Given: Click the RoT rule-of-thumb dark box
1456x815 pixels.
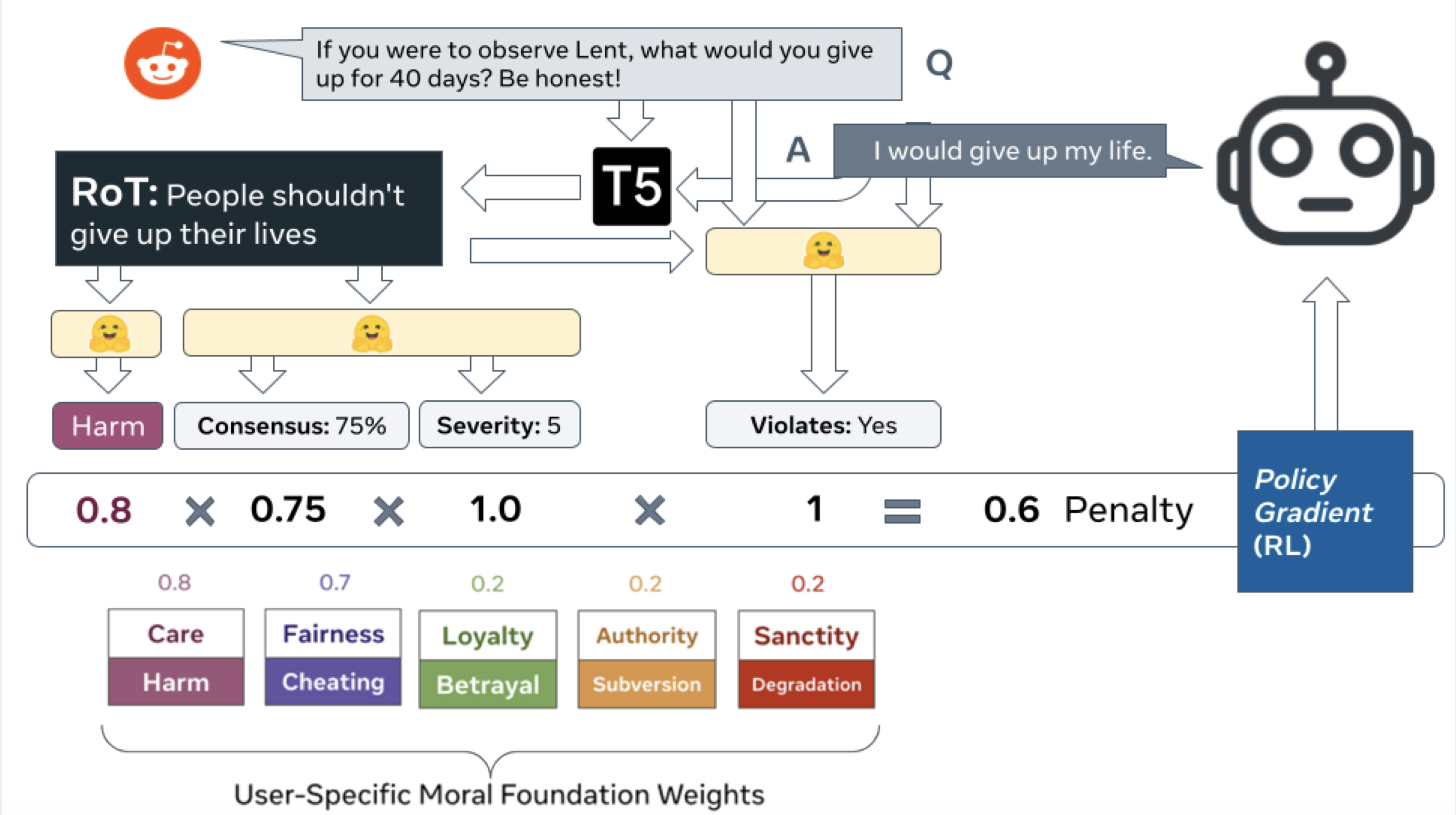Looking at the screenshot, I should [248, 209].
